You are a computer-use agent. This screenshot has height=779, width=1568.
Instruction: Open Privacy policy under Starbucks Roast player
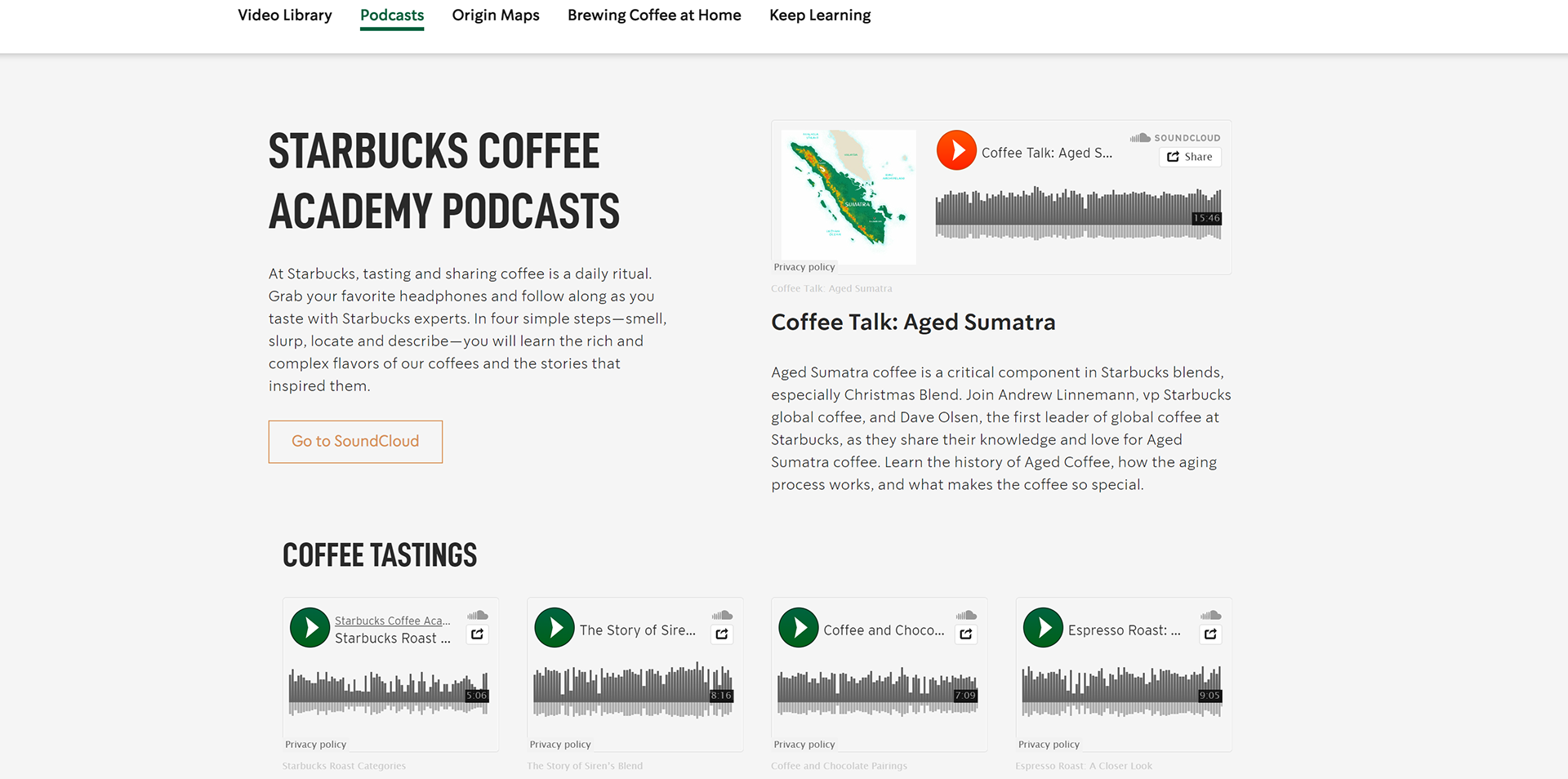click(x=316, y=745)
